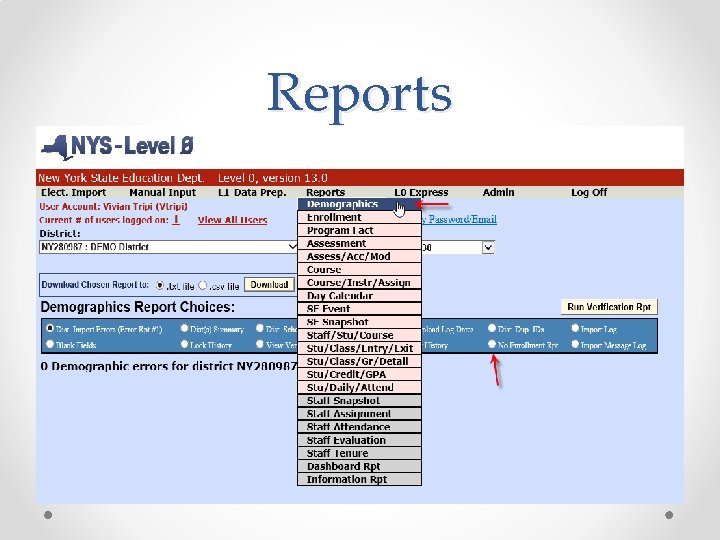Image resolution: width=720 pixels, height=540 pixels.
Task: Select Blank Fields radio option
Action: tap(50, 344)
